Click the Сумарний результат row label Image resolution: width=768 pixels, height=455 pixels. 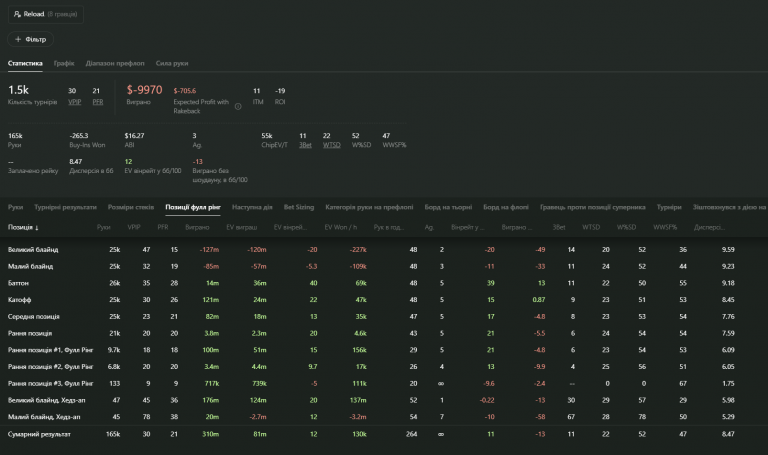39,434
